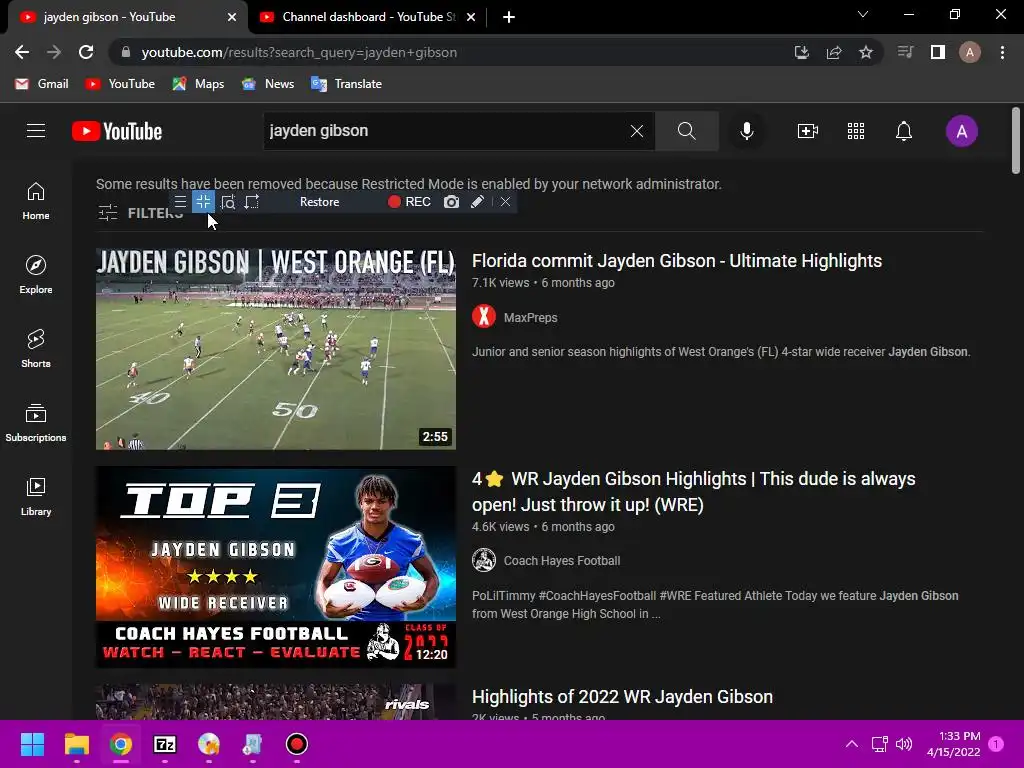This screenshot has width=1024, height=768.
Task: Open the media control icon in Chrome toolbar
Action: [x=905, y=52]
